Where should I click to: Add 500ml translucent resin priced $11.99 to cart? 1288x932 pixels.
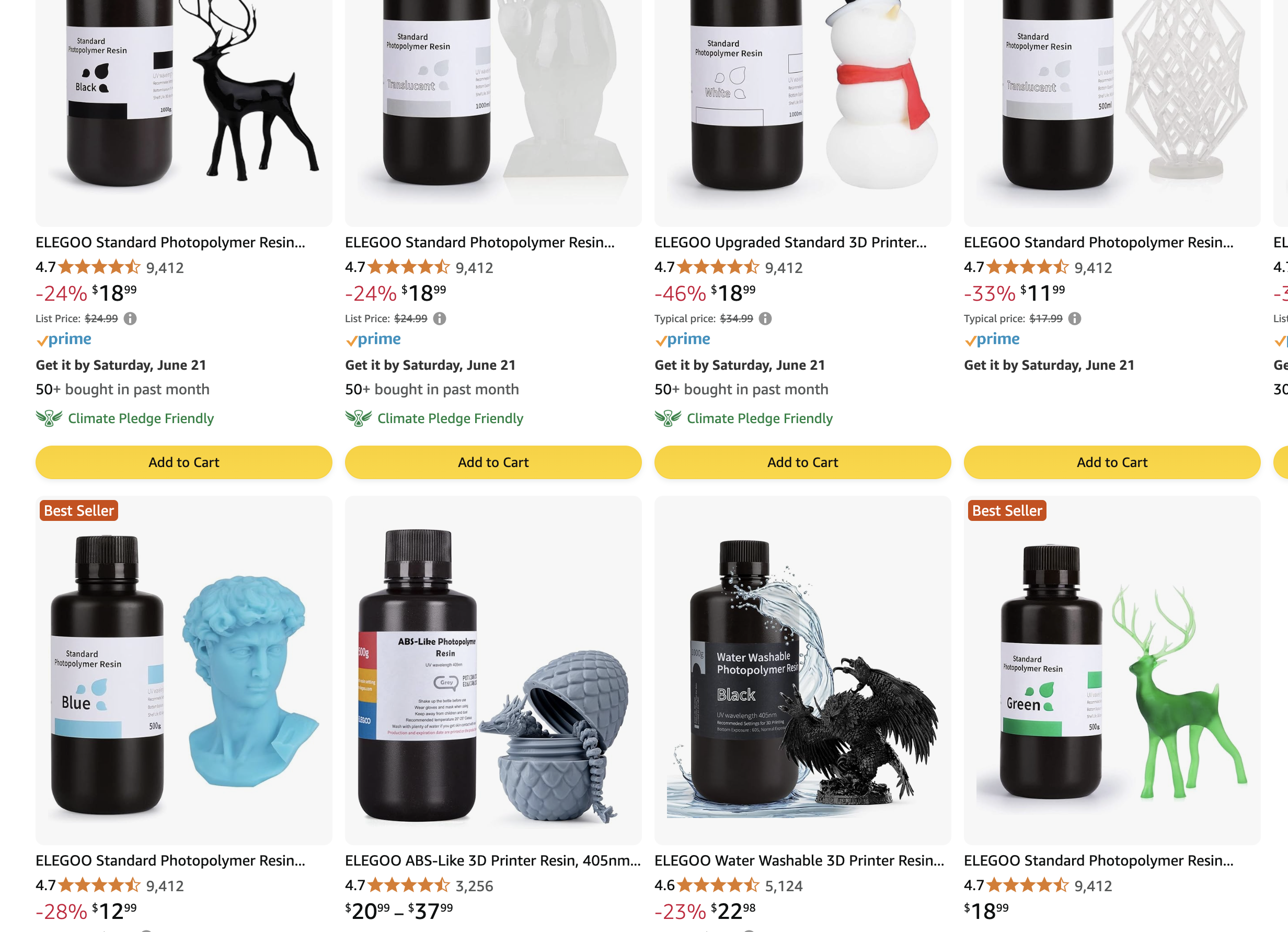[1112, 462]
